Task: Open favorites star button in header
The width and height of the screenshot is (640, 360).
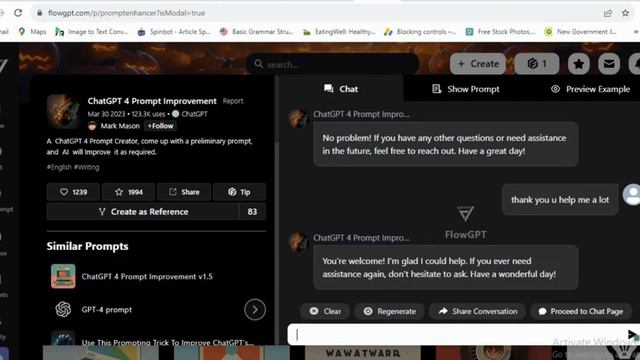Action: (579, 64)
